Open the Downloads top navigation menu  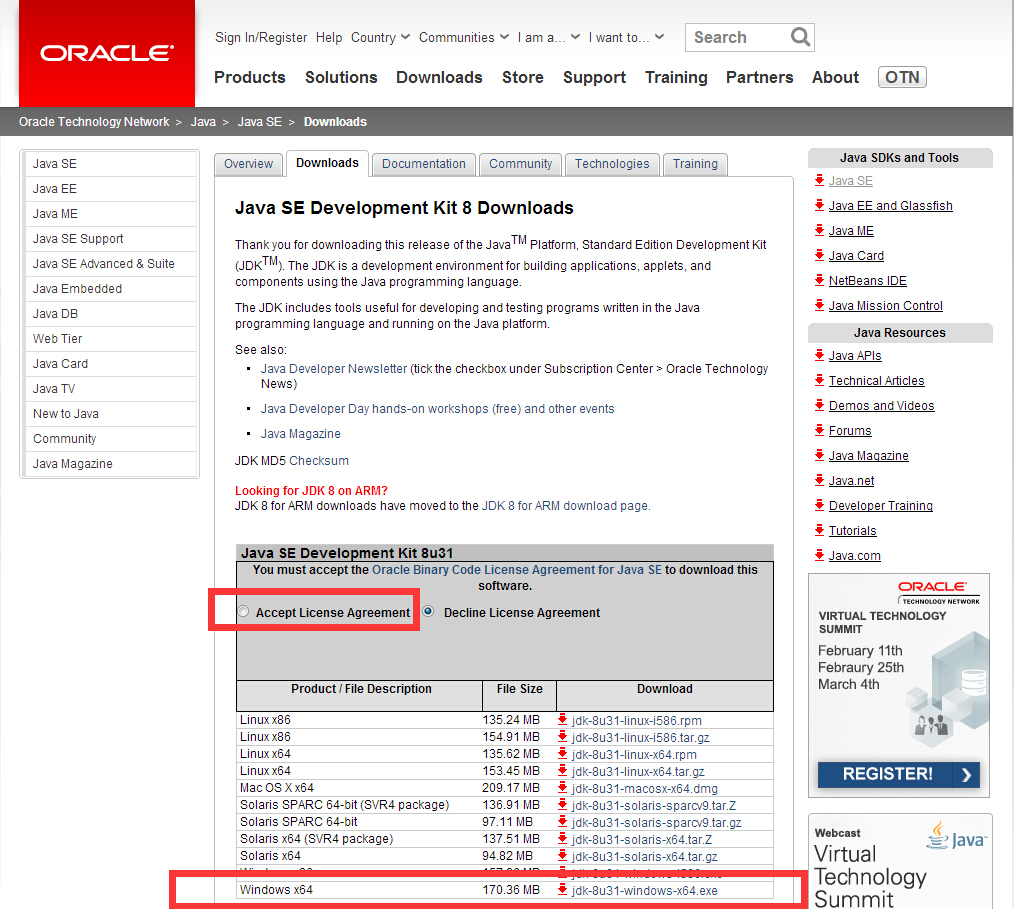coord(439,78)
